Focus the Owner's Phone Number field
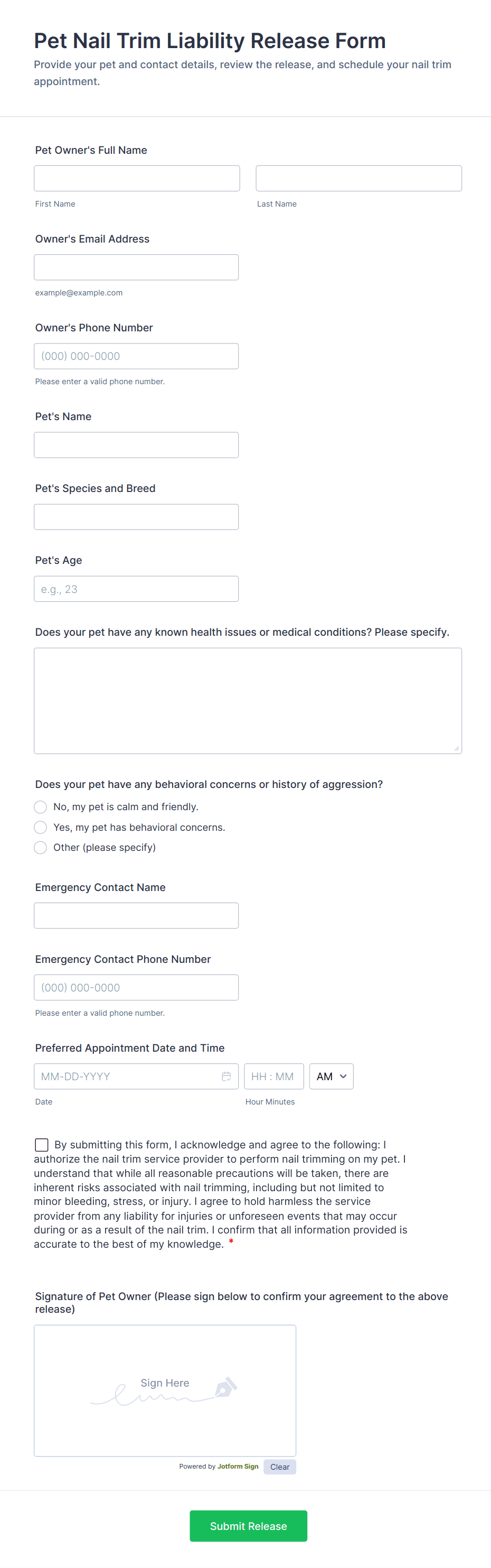491x1568 pixels. [136, 356]
